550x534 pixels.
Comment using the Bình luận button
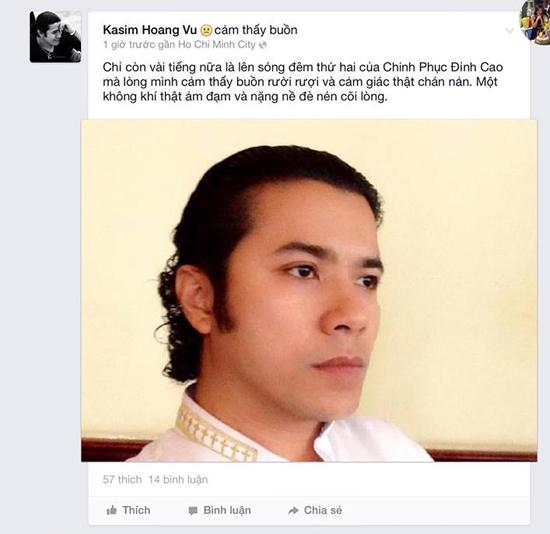[220, 510]
